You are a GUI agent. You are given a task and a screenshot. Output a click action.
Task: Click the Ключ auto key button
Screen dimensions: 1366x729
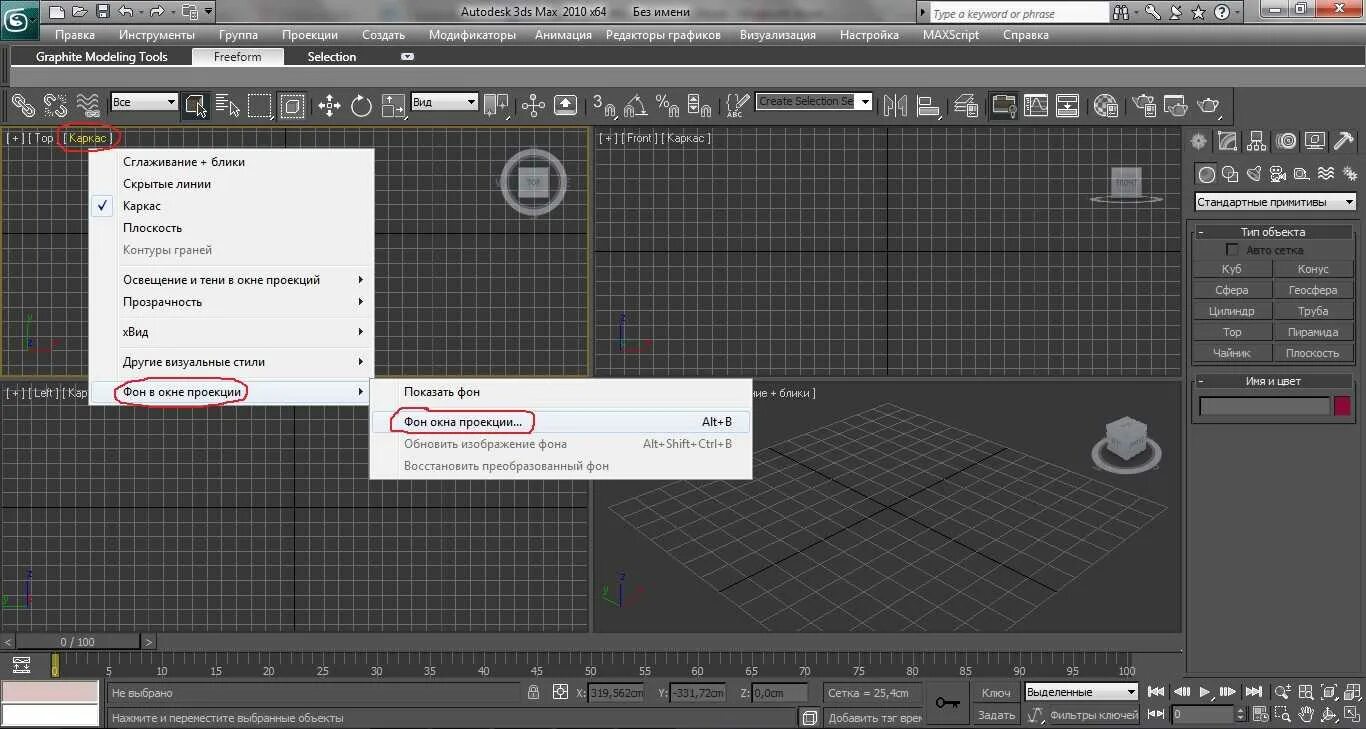tap(996, 692)
